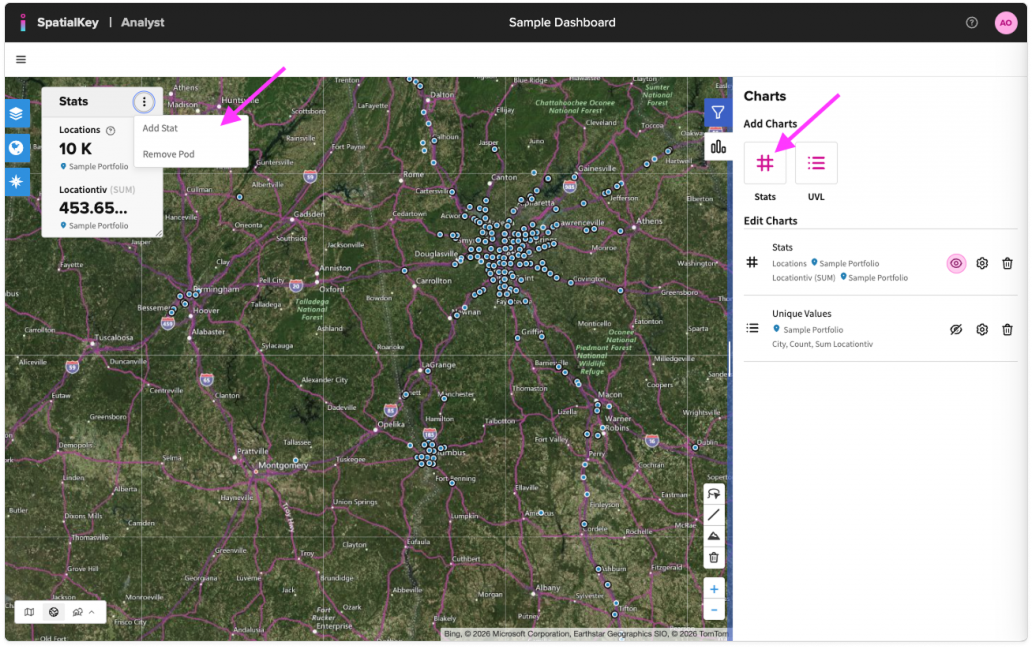Delete the Unique Values chart via its trash icon
Viewport: 1032px width, 648px height.
click(1009, 328)
